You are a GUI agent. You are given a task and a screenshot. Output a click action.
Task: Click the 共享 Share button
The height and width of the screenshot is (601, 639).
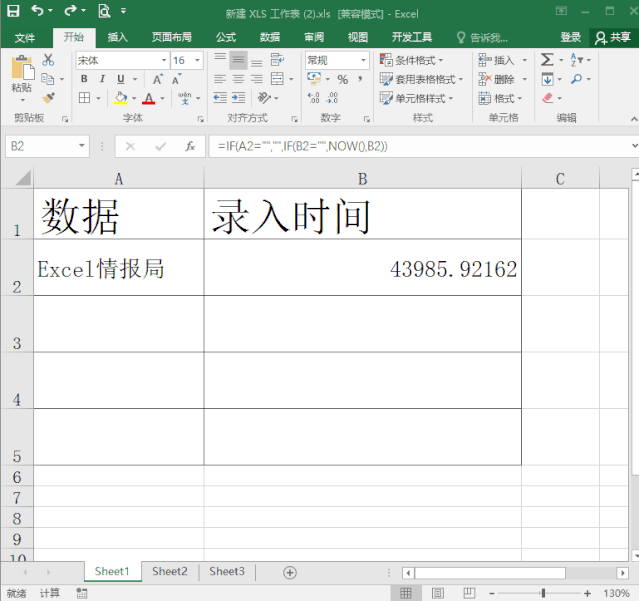(x=613, y=37)
